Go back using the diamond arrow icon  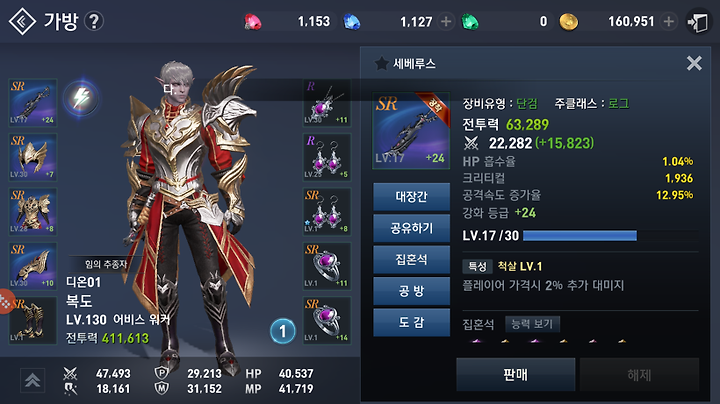click(22, 21)
